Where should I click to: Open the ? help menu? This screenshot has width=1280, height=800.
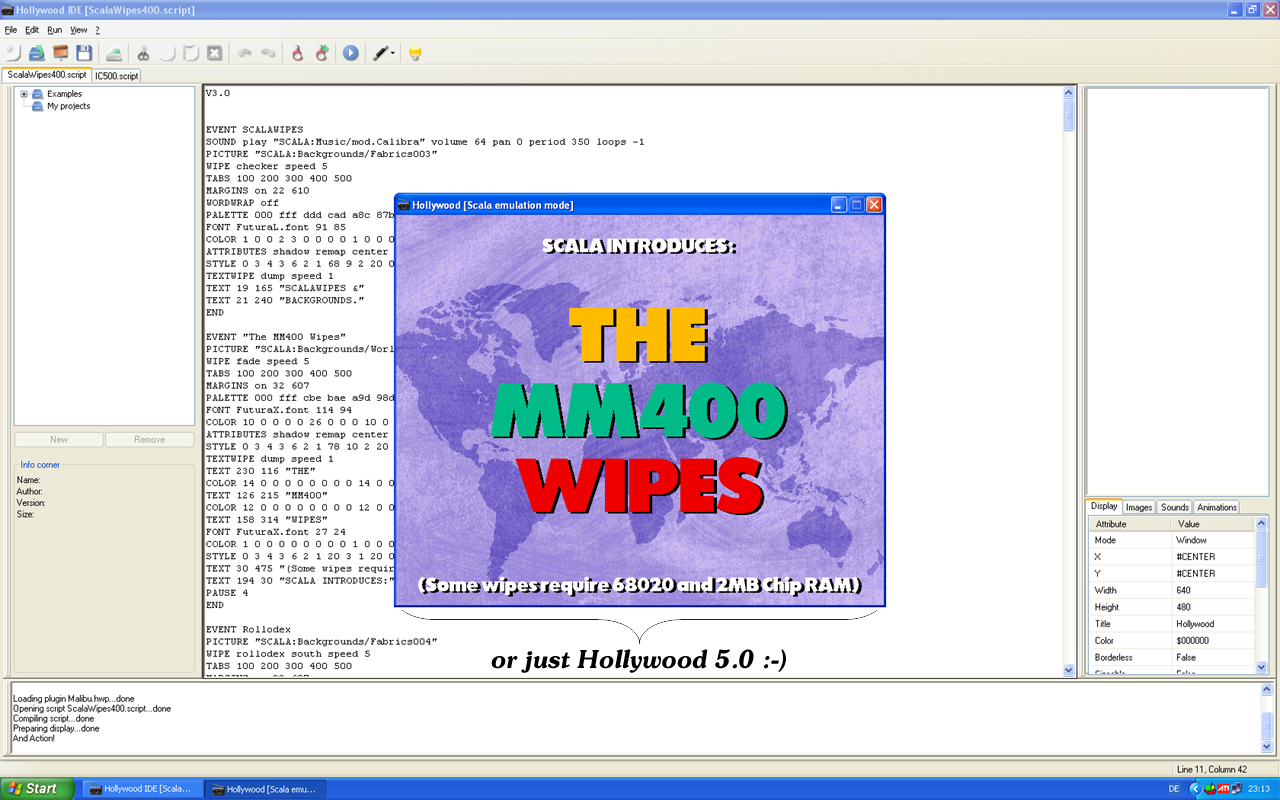point(98,30)
